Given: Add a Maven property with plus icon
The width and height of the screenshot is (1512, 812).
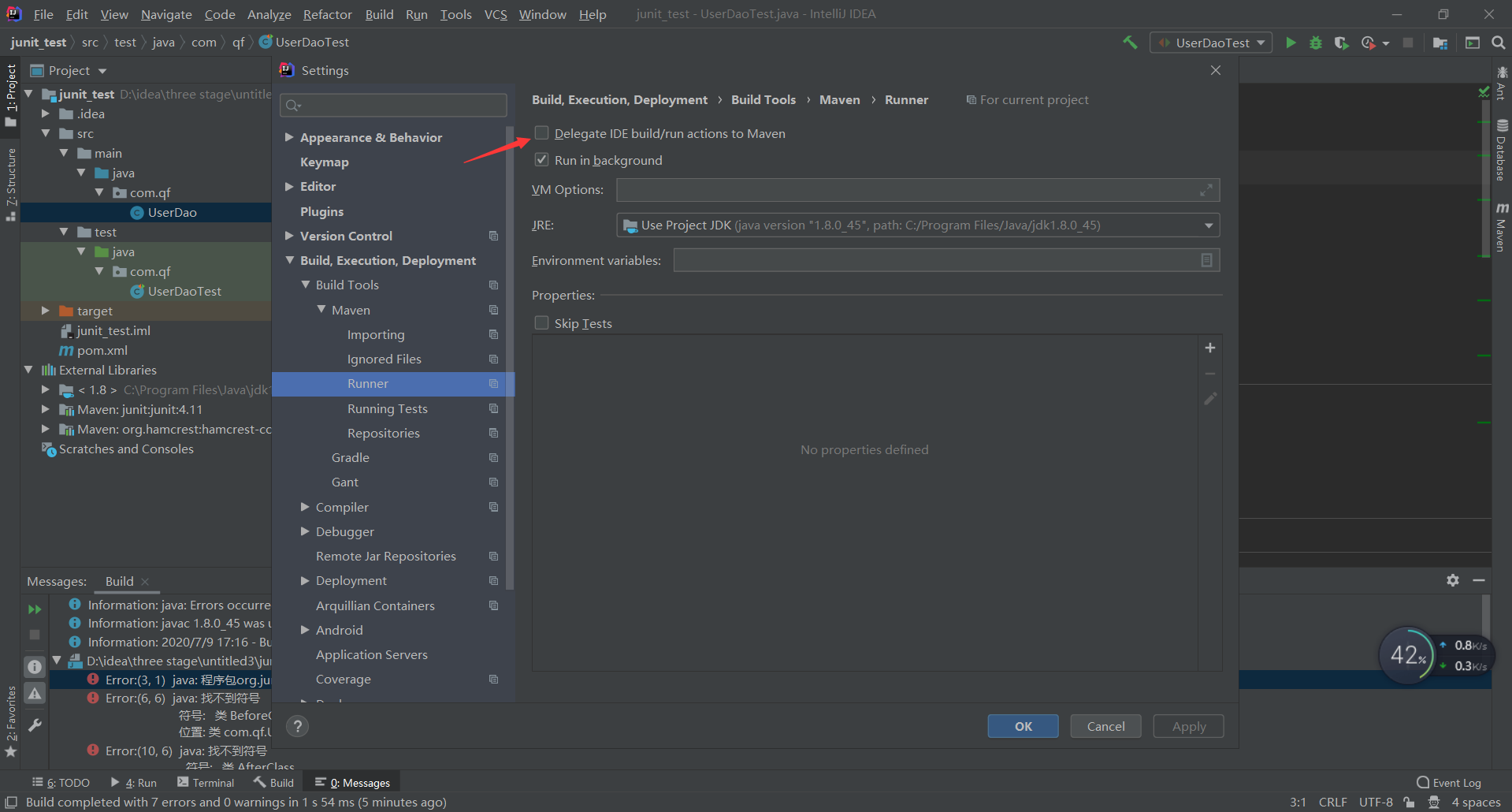Looking at the screenshot, I should tap(1210, 348).
